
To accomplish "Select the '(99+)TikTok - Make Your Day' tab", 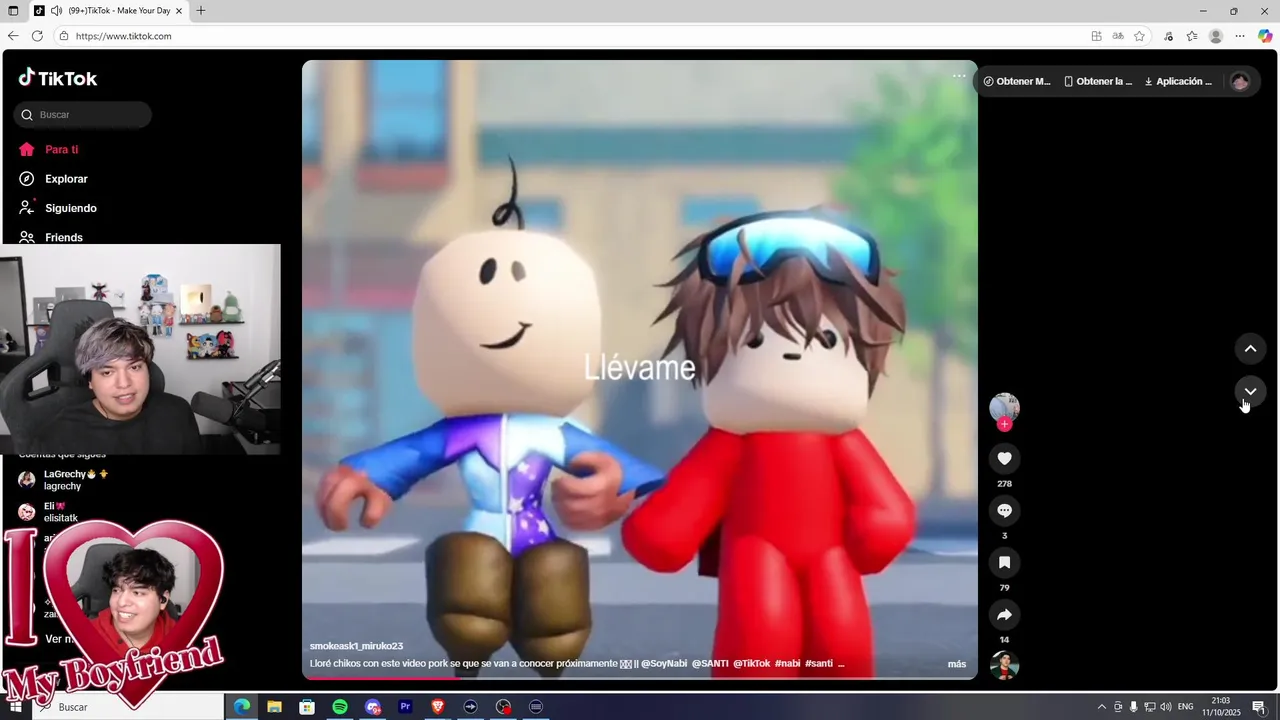I will coord(108,11).
